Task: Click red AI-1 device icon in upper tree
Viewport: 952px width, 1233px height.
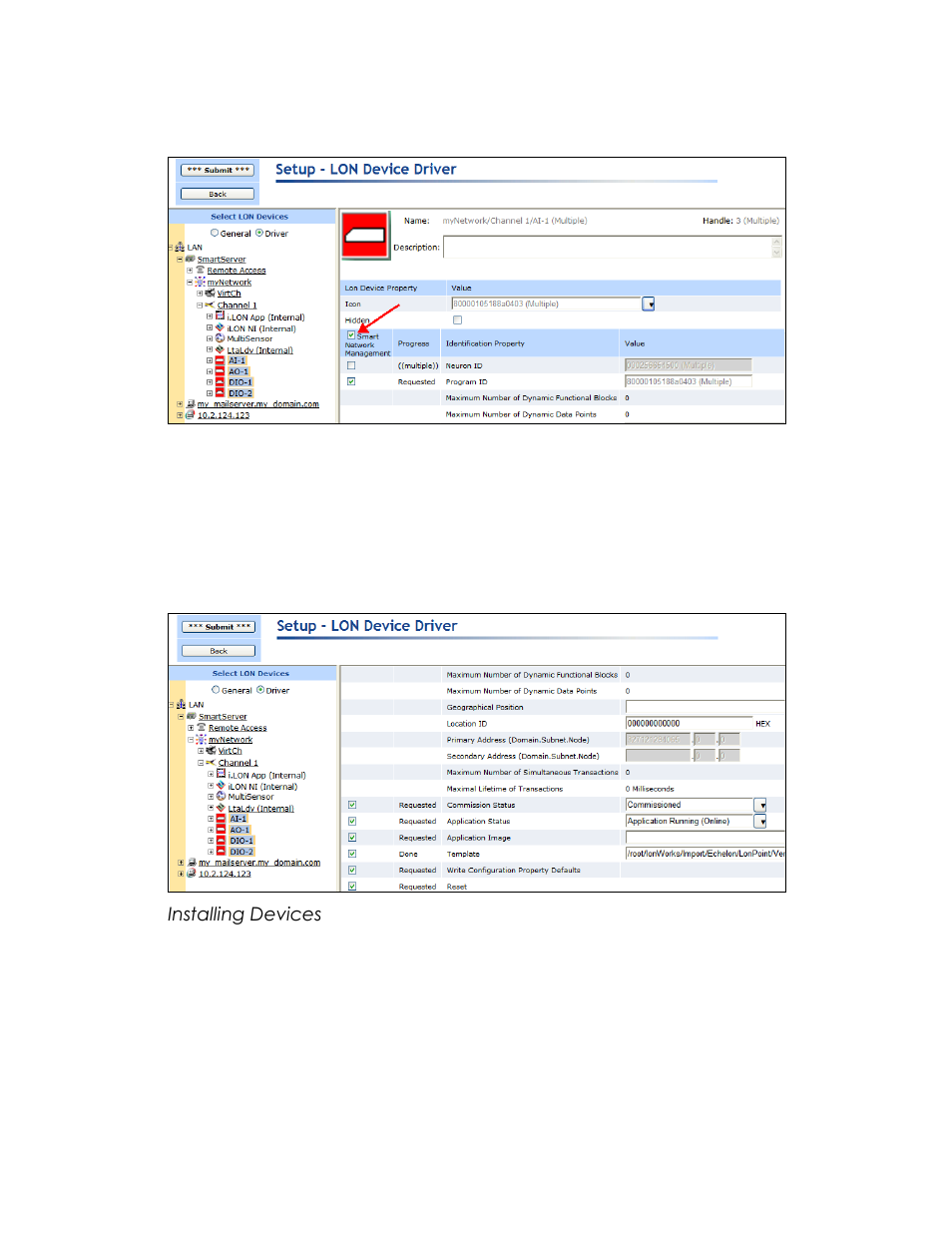Action: pyautogui.click(x=221, y=360)
